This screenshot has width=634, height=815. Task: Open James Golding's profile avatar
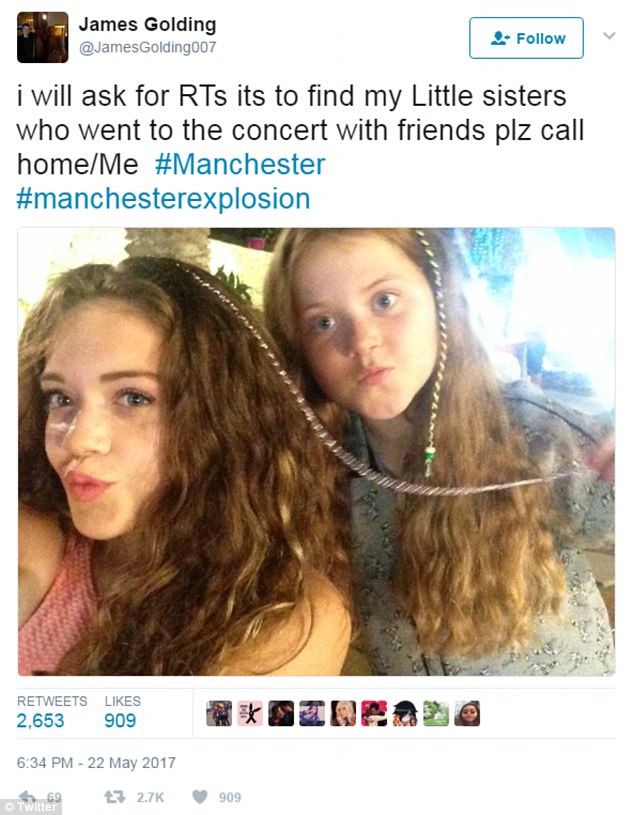(x=43, y=37)
